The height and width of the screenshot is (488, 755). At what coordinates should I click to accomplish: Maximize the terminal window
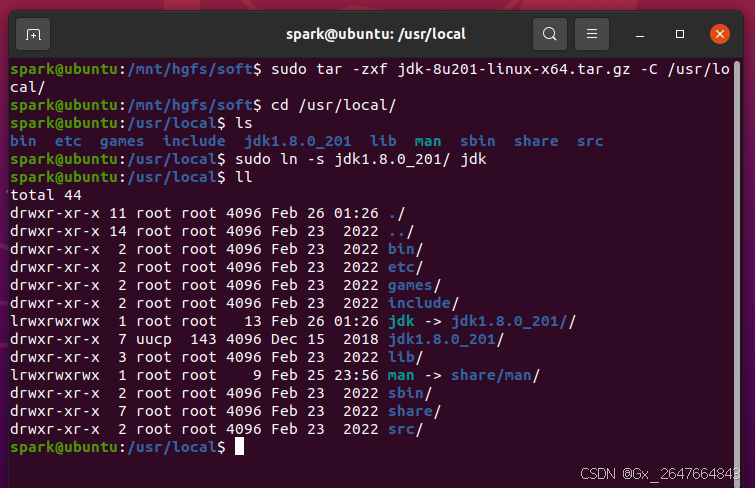pos(680,34)
